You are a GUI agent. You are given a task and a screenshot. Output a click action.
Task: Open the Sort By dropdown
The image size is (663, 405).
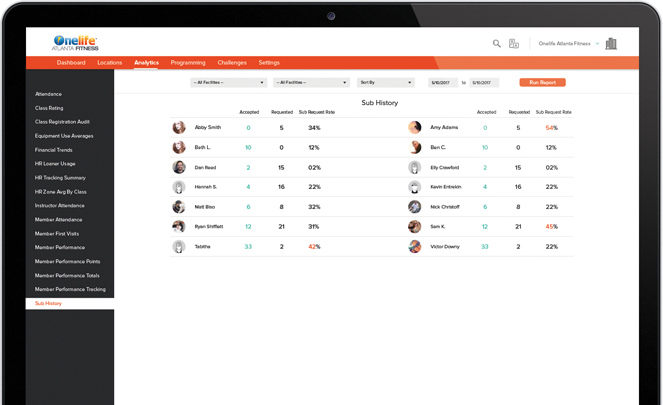click(385, 83)
